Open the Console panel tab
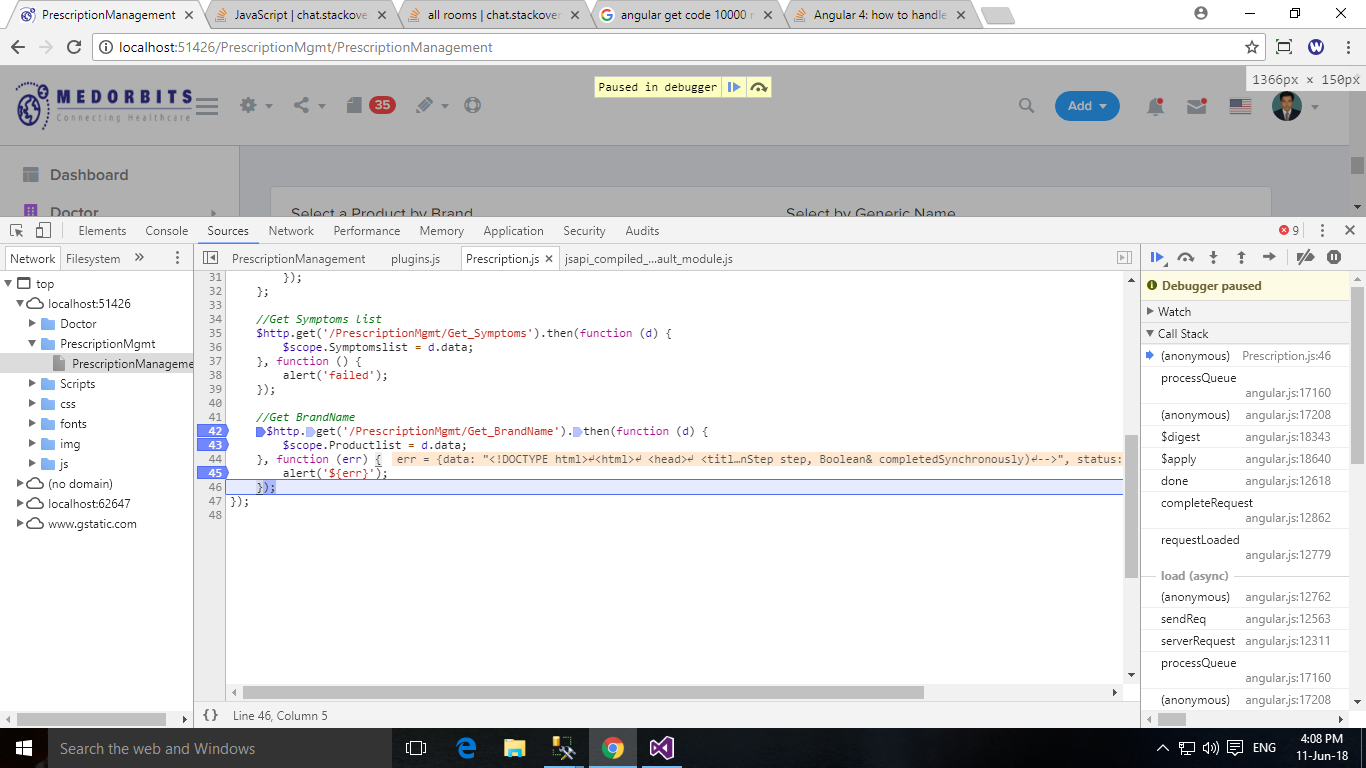This screenshot has height=768, width=1366. pyautogui.click(x=166, y=230)
